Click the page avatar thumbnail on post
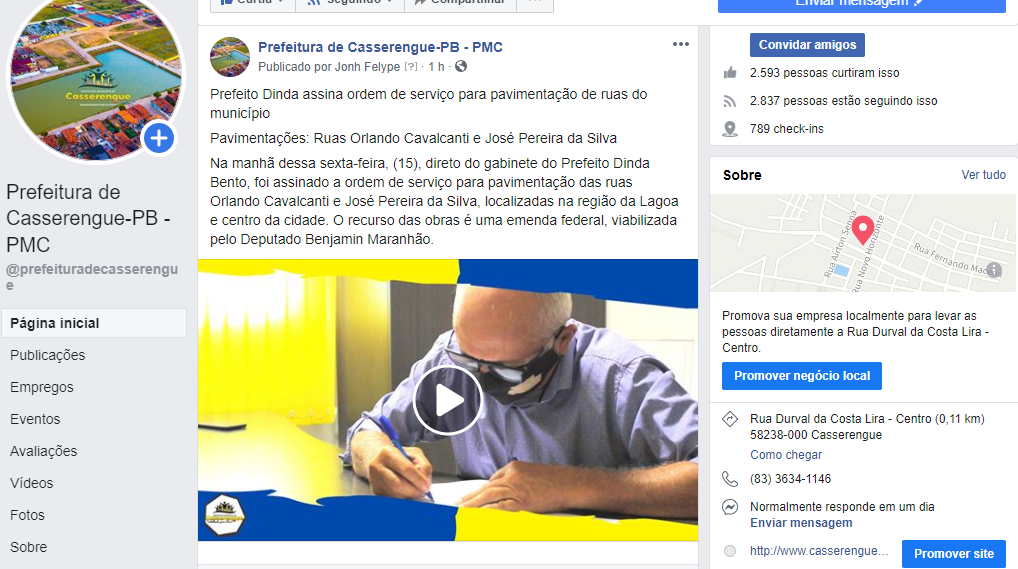 230,57
